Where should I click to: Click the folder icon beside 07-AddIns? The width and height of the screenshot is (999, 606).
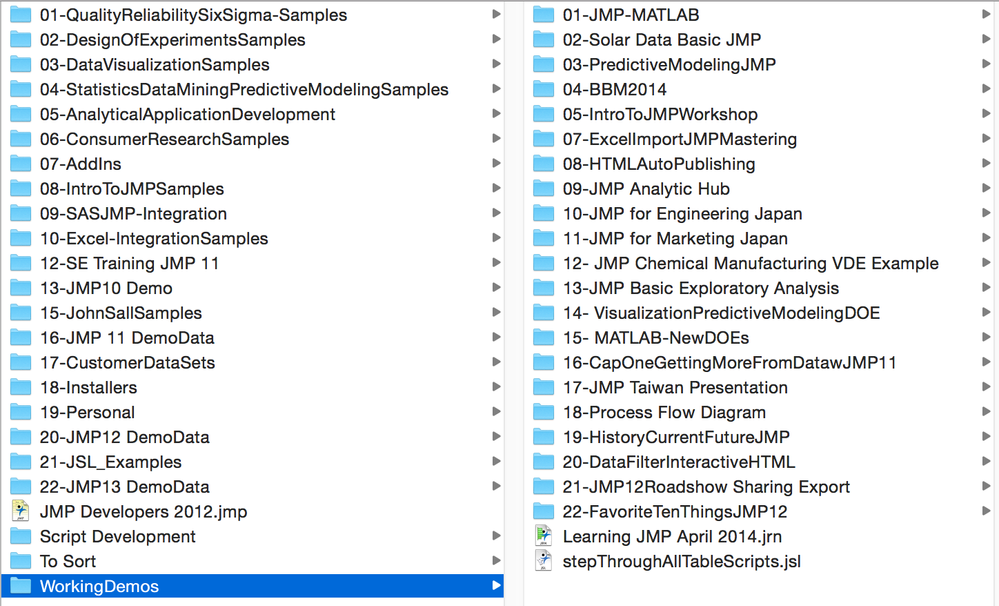20,164
